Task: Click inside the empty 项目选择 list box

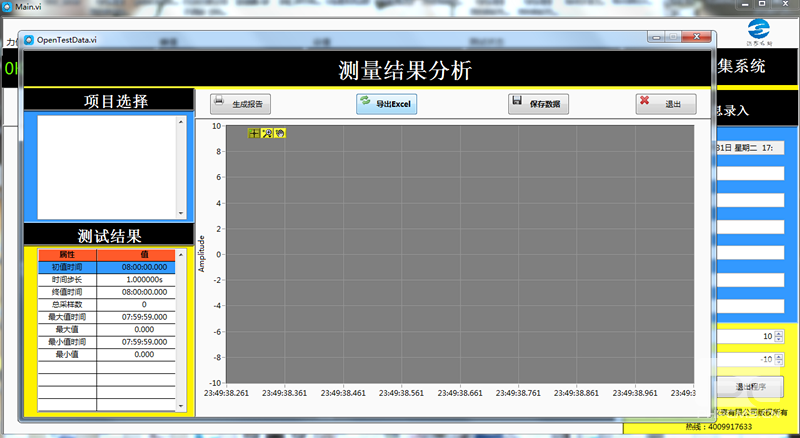Action: pyautogui.click(x=106, y=165)
